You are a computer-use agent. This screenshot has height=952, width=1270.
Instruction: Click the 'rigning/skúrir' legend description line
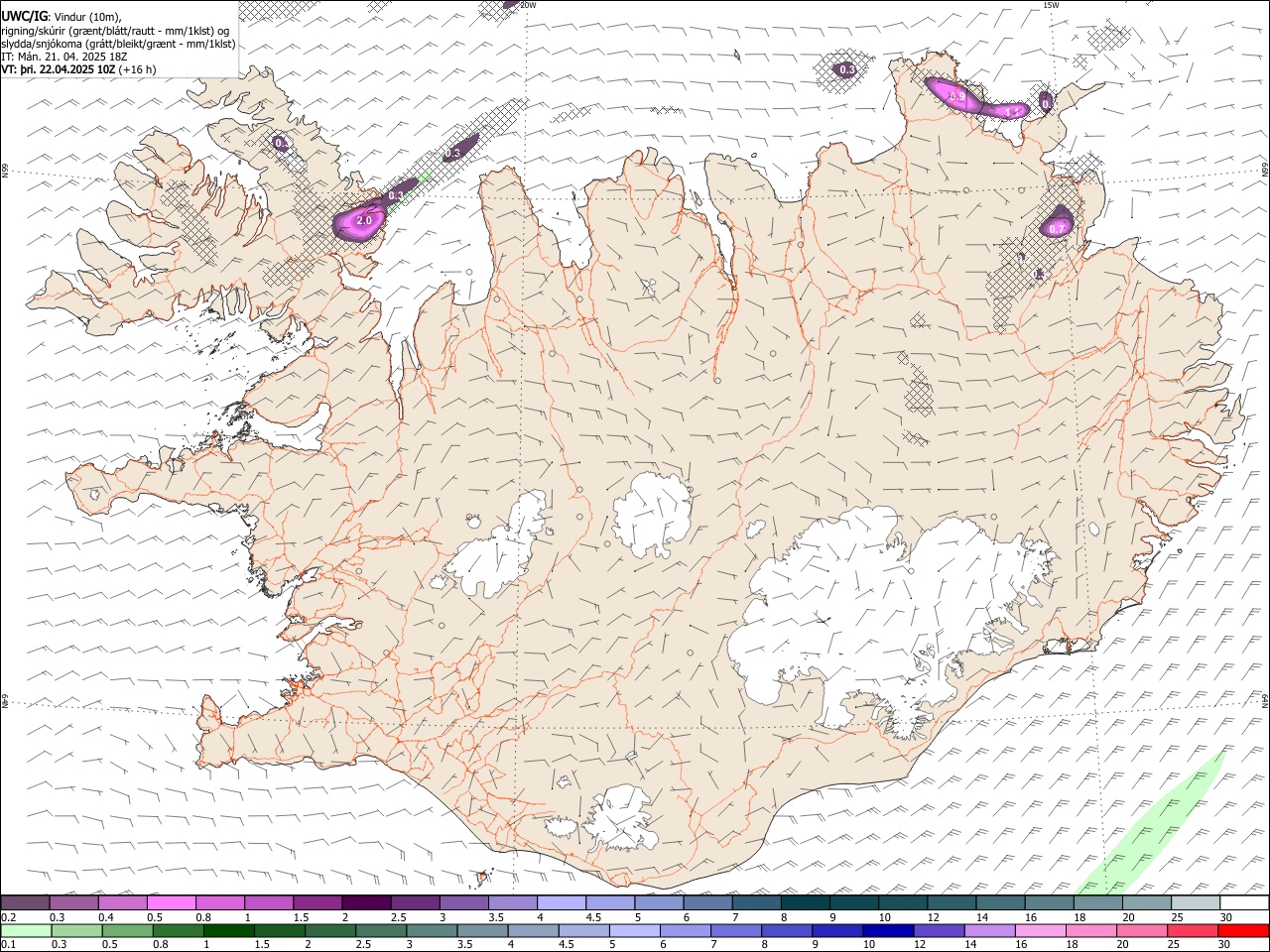[x=117, y=30]
